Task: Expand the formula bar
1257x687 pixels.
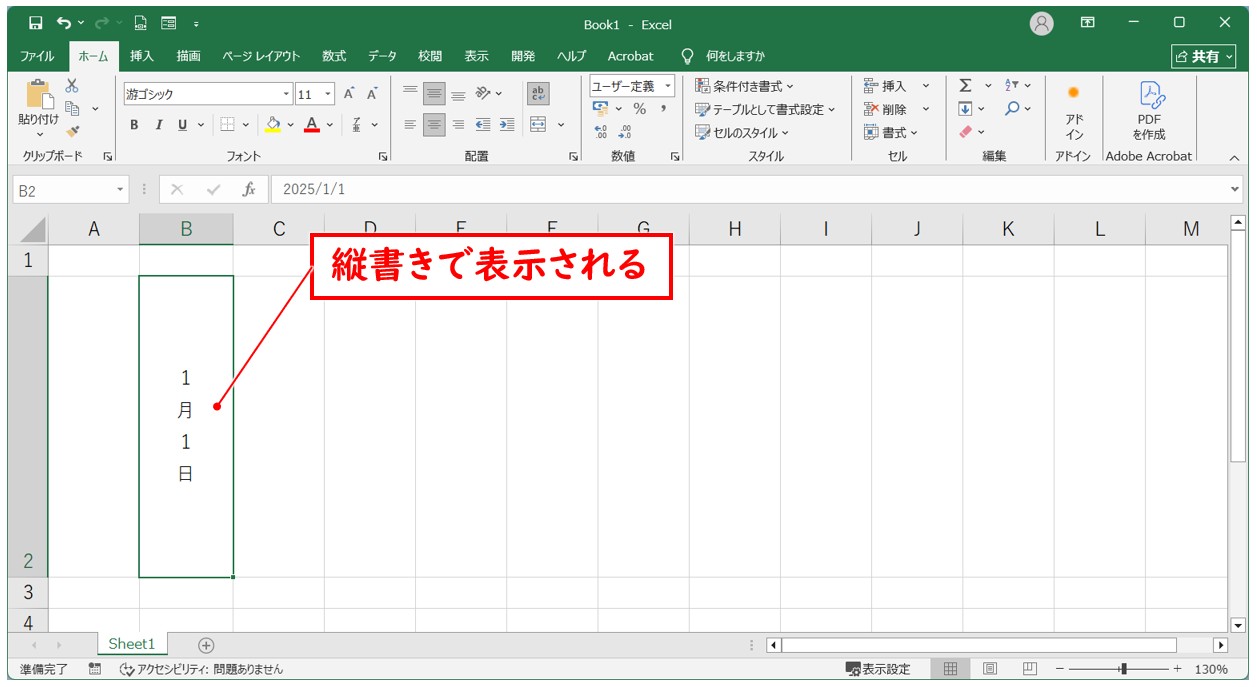Action: coord(1234,189)
